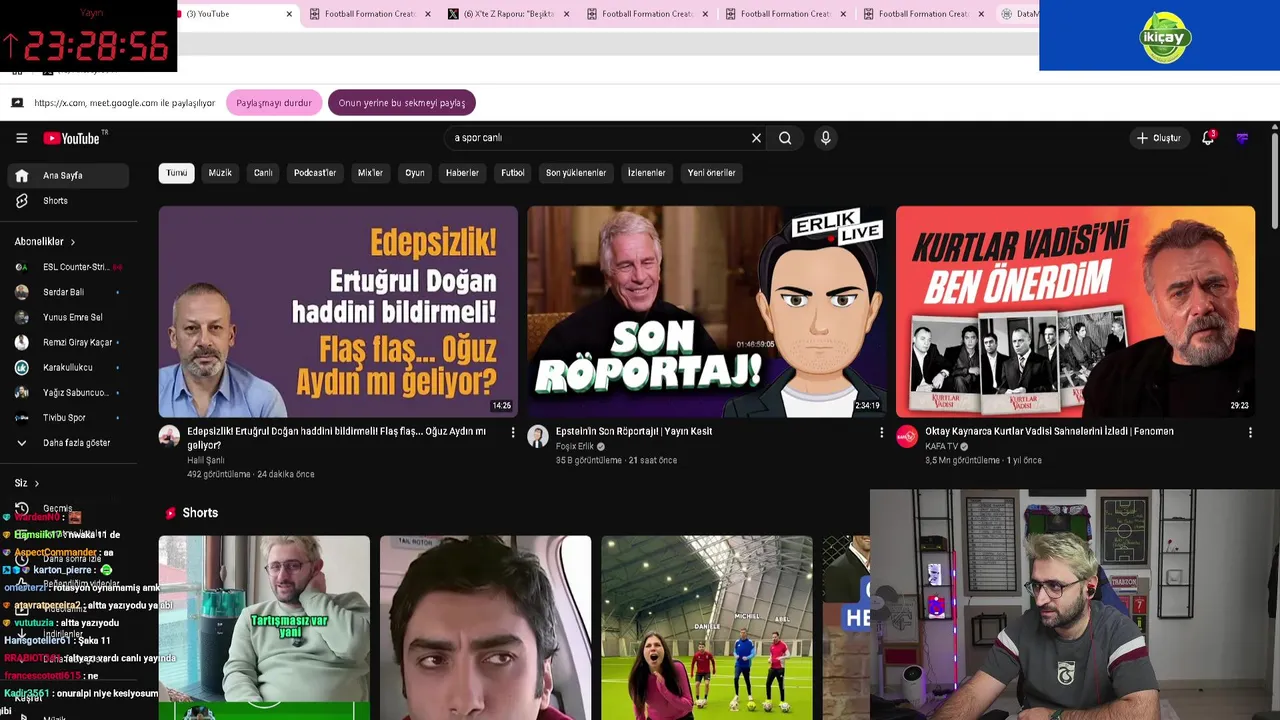Screen dimensions: 1280x720
Task: Expand the Abonelikler section chevron
Action: coord(72,242)
